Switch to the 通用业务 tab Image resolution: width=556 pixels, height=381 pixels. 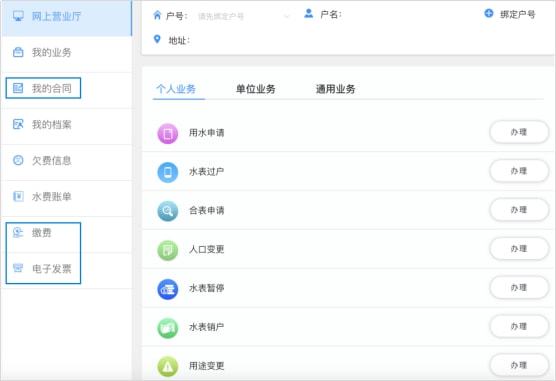point(335,89)
